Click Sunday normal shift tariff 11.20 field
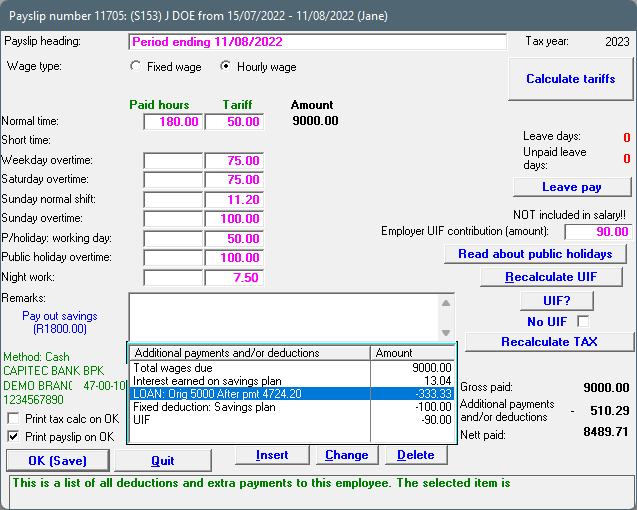Viewport: 637px width, 510px height. click(x=234, y=200)
